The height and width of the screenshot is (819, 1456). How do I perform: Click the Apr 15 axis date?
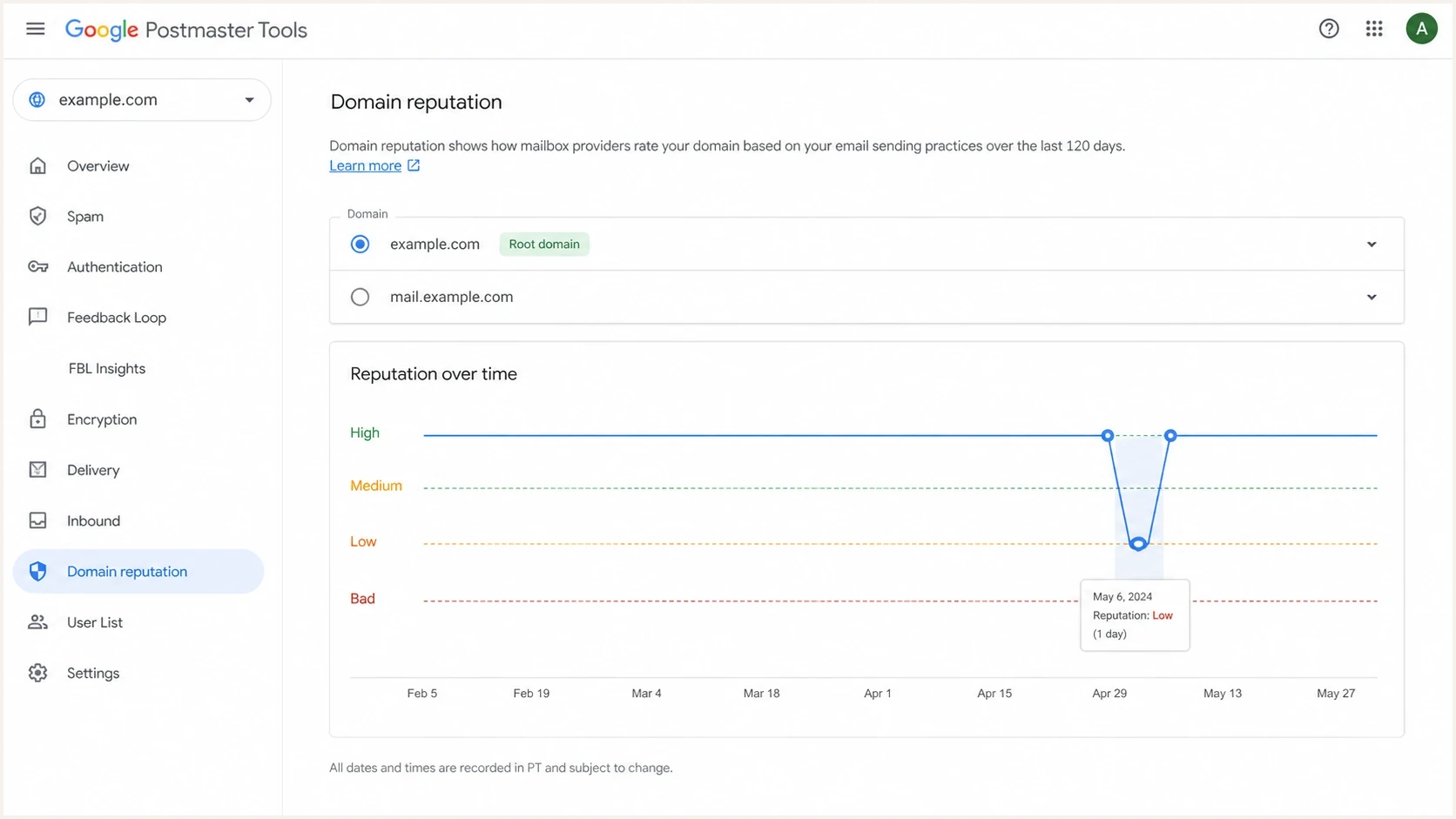pos(994,694)
